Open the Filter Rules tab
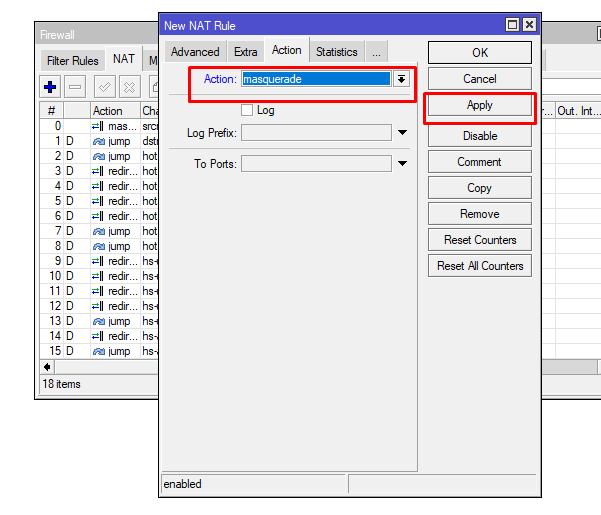Image resolution: width=601 pixels, height=515 pixels. click(x=73, y=61)
